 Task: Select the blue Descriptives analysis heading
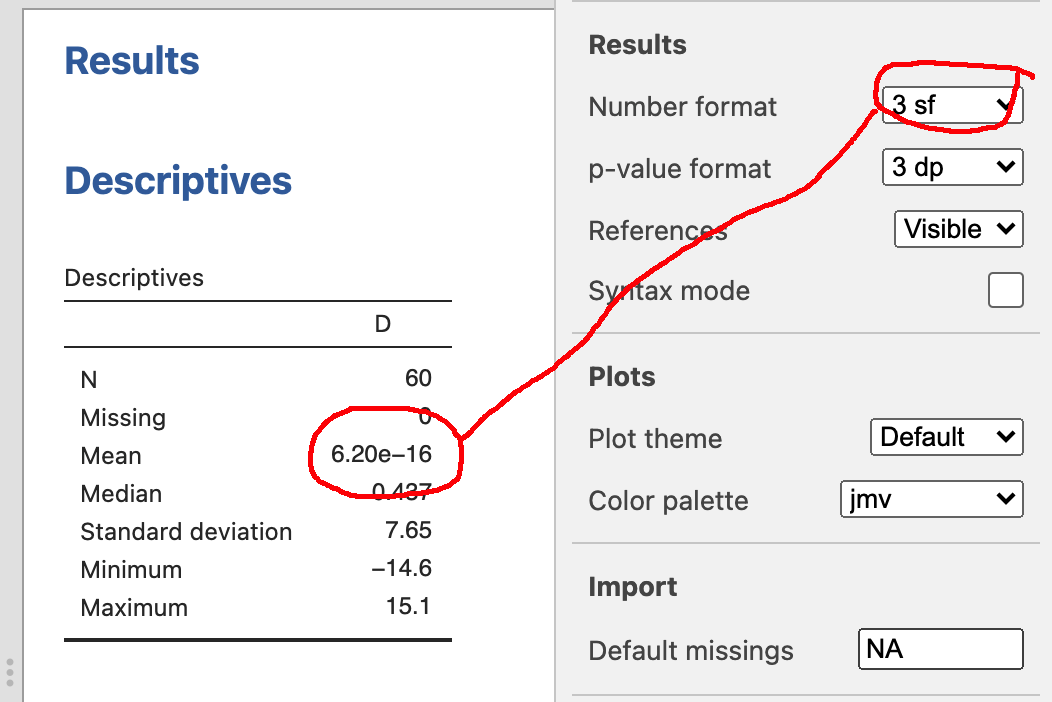pos(178,181)
